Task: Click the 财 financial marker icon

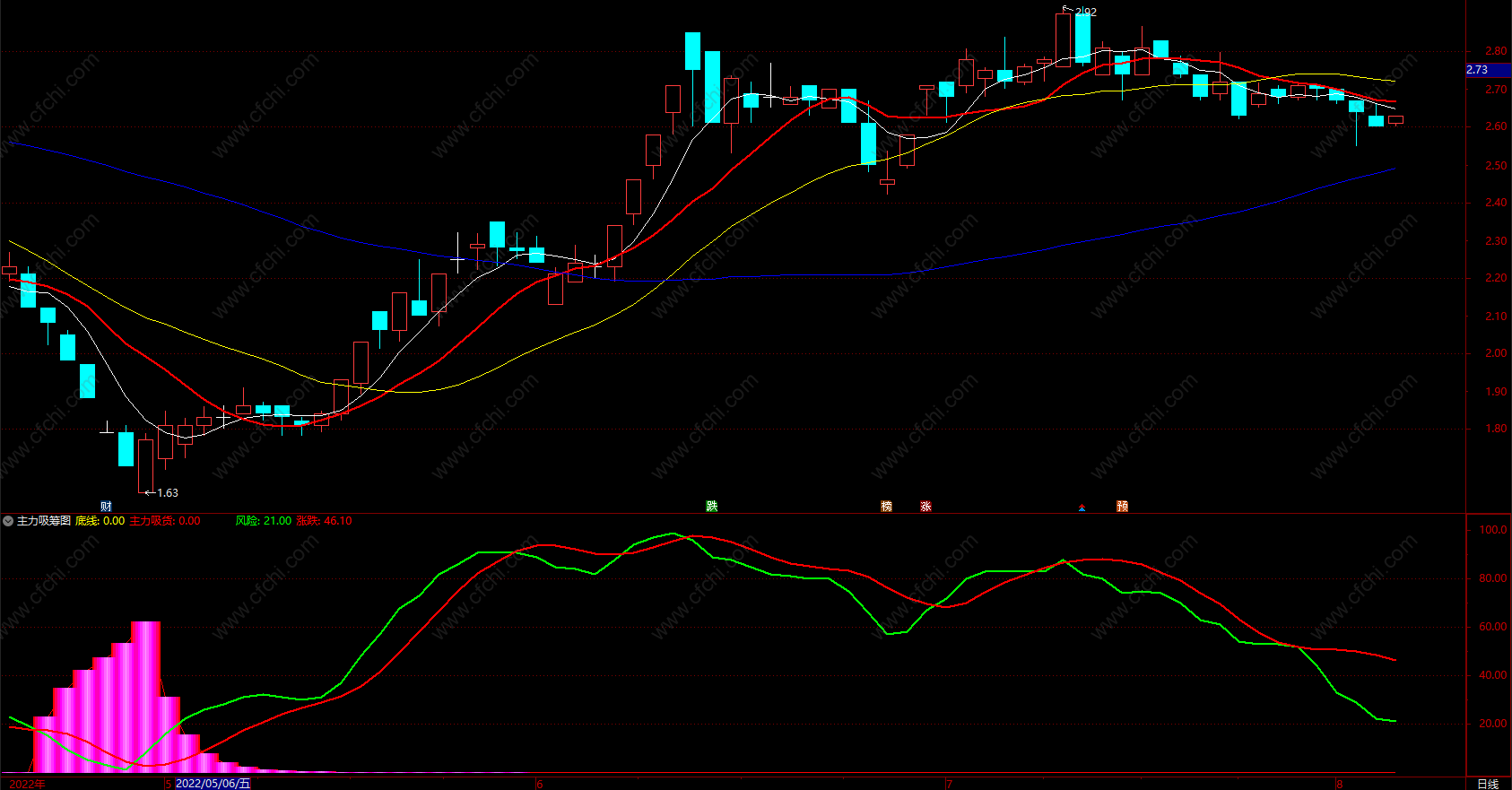Action: coord(106,507)
